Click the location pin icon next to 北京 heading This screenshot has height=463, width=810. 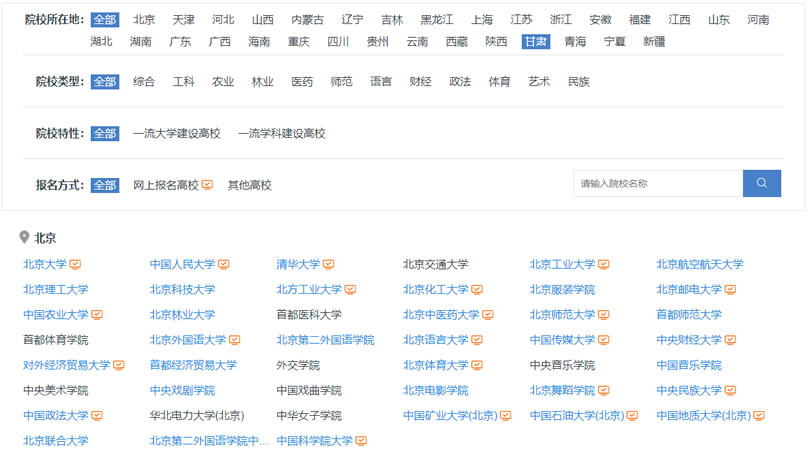tap(24, 237)
